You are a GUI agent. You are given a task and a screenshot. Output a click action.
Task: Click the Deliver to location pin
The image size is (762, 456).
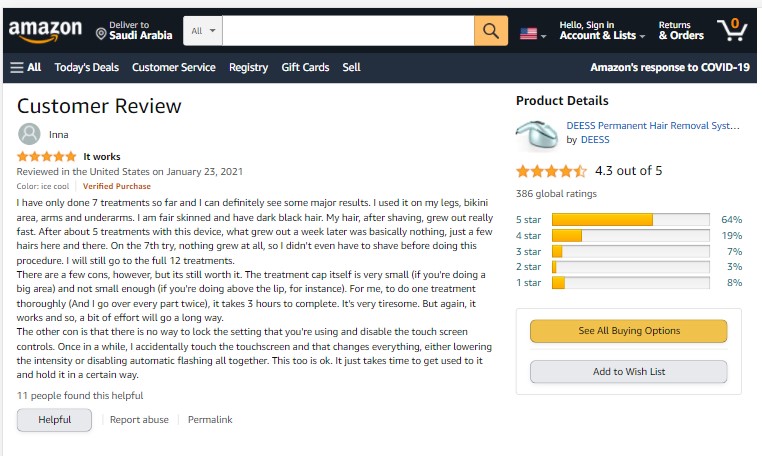(101, 34)
